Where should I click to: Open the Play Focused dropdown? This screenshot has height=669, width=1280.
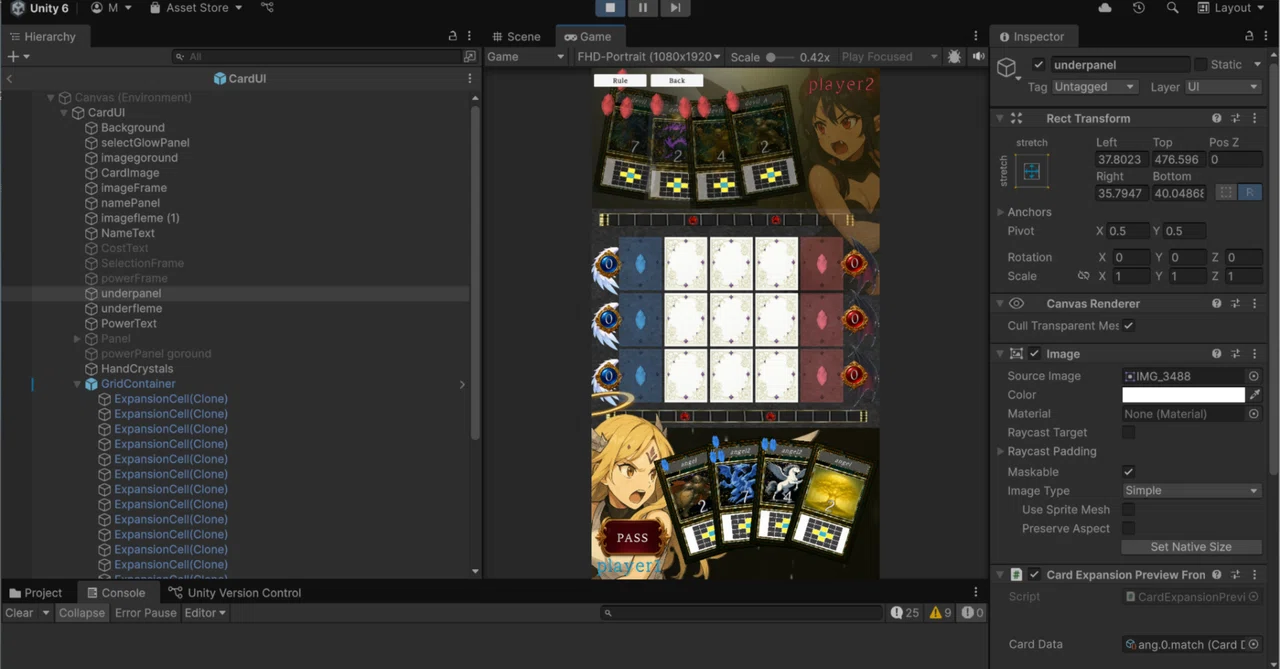click(888, 57)
